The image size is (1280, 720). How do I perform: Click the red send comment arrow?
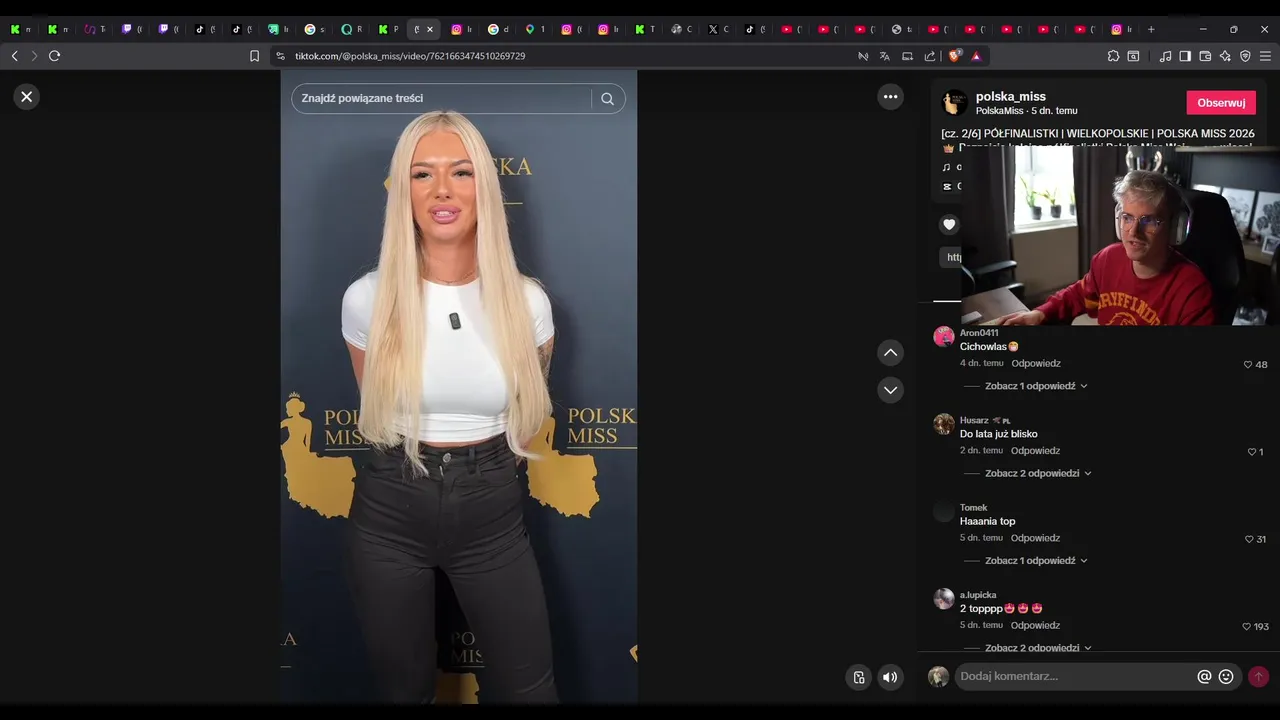pyautogui.click(x=1258, y=677)
